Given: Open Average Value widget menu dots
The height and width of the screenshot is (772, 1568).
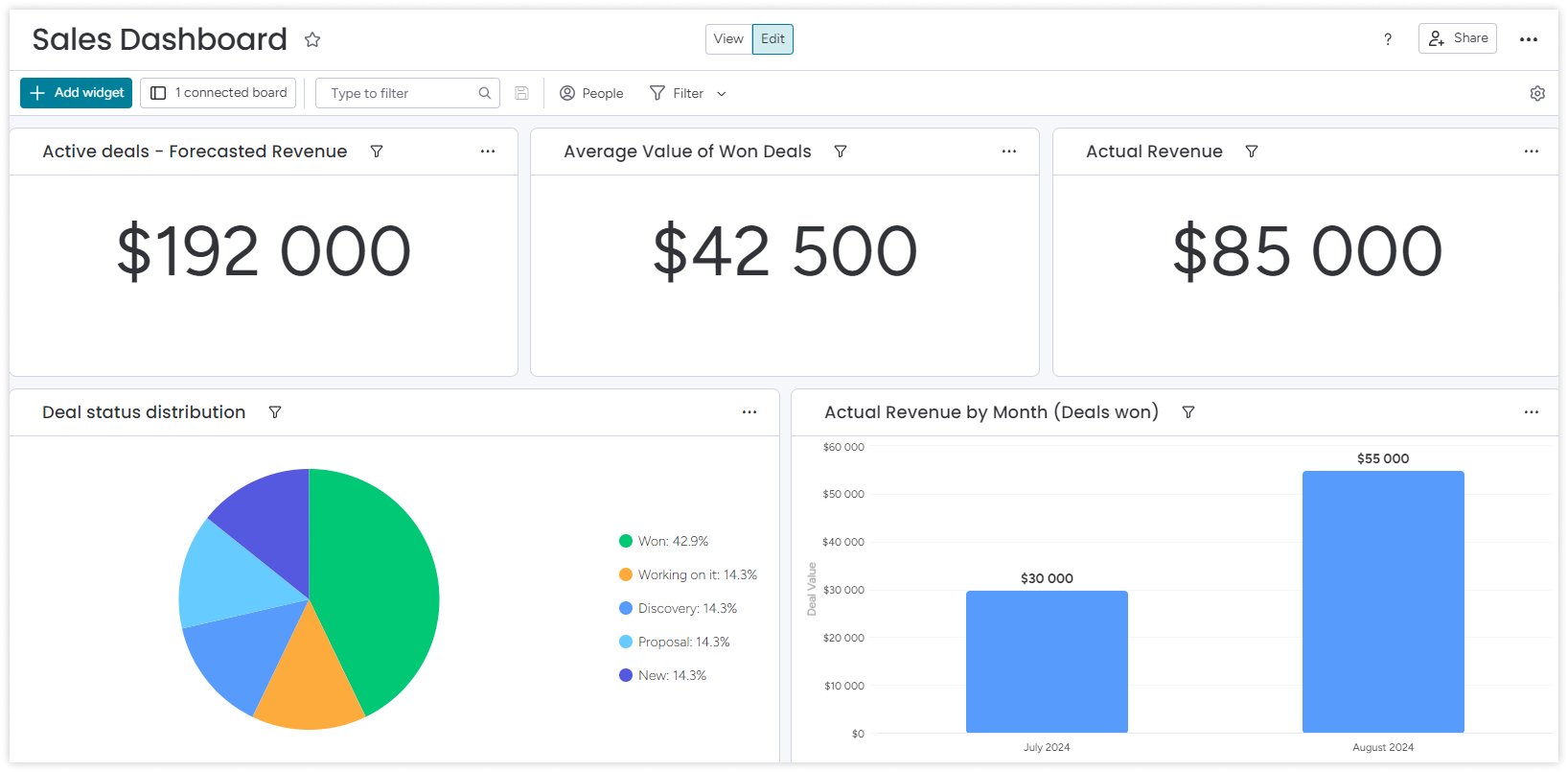Looking at the screenshot, I should (1009, 152).
